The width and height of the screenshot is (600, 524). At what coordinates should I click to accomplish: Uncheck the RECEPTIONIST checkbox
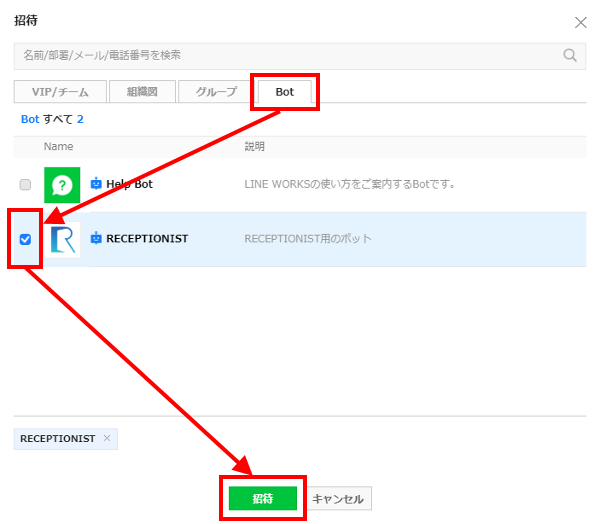[25, 240]
